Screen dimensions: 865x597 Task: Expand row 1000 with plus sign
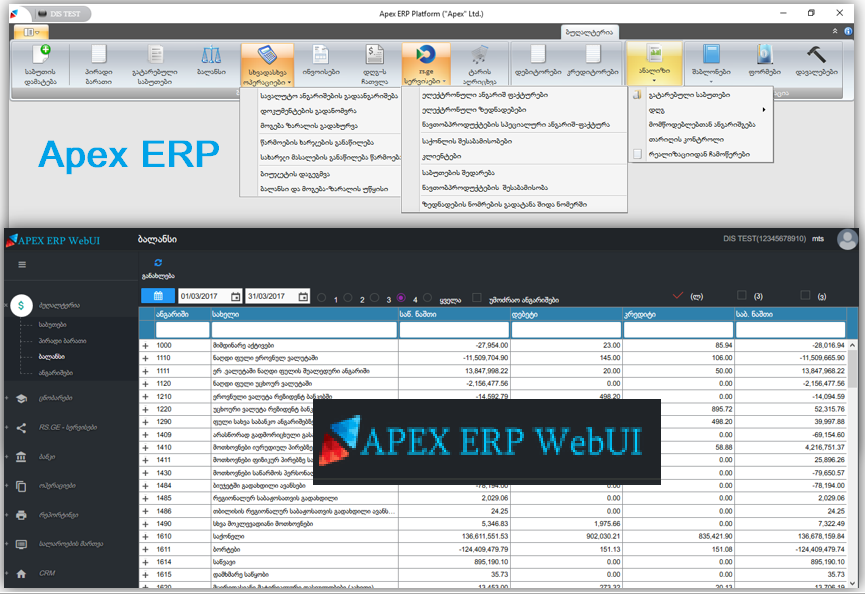pos(146,346)
